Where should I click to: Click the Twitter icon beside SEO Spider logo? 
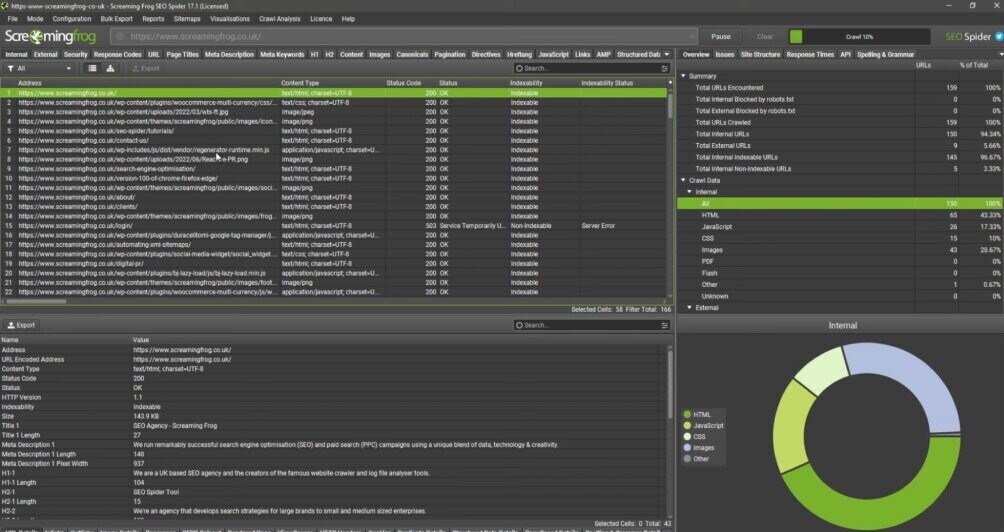pos(999,36)
